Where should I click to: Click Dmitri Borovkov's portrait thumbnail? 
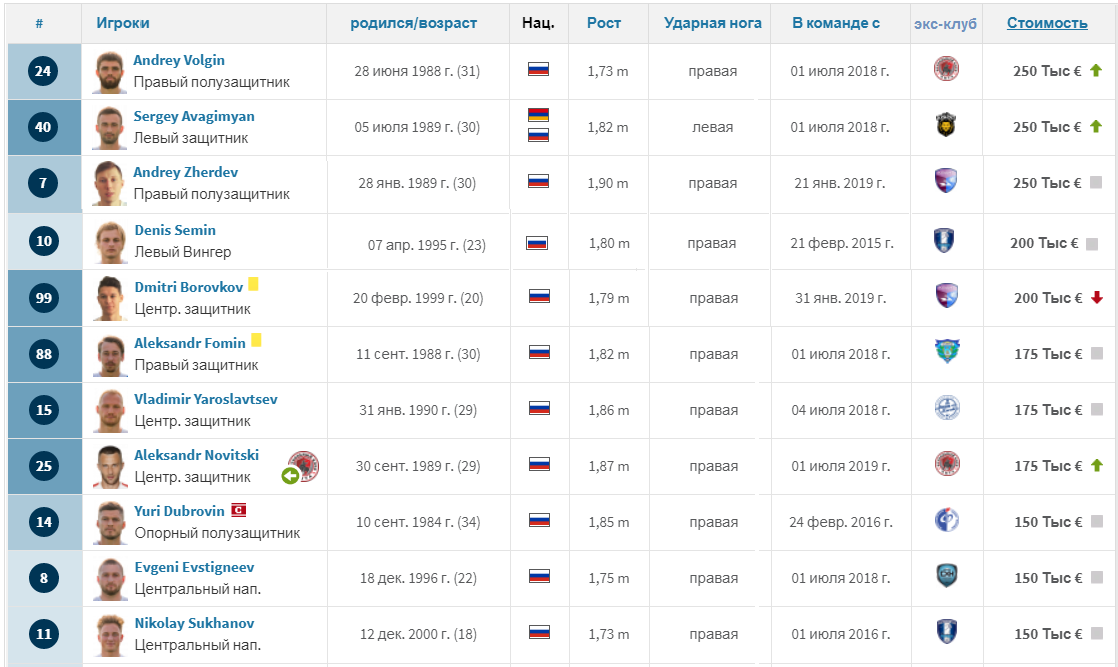[110, 298]
